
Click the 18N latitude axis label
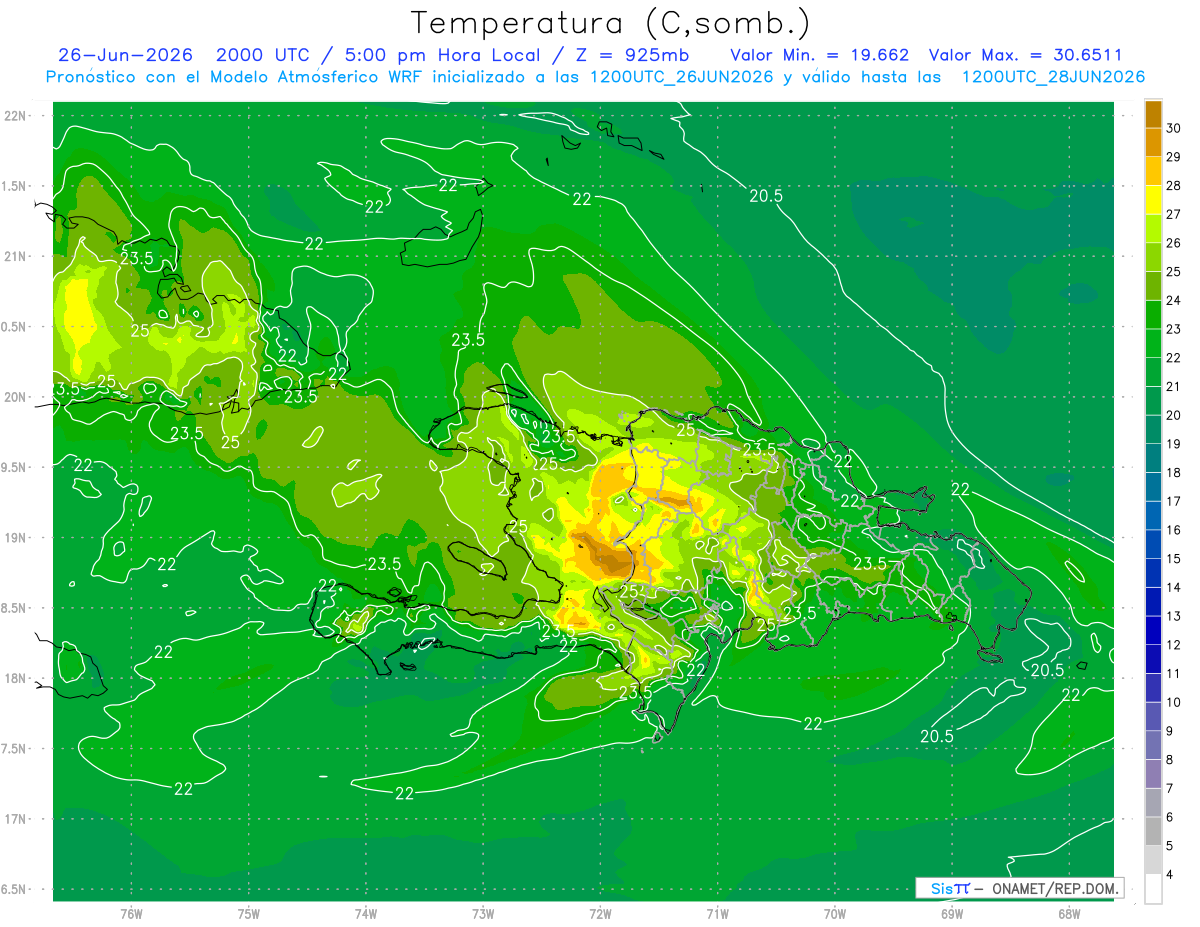(x=16, y=678)
